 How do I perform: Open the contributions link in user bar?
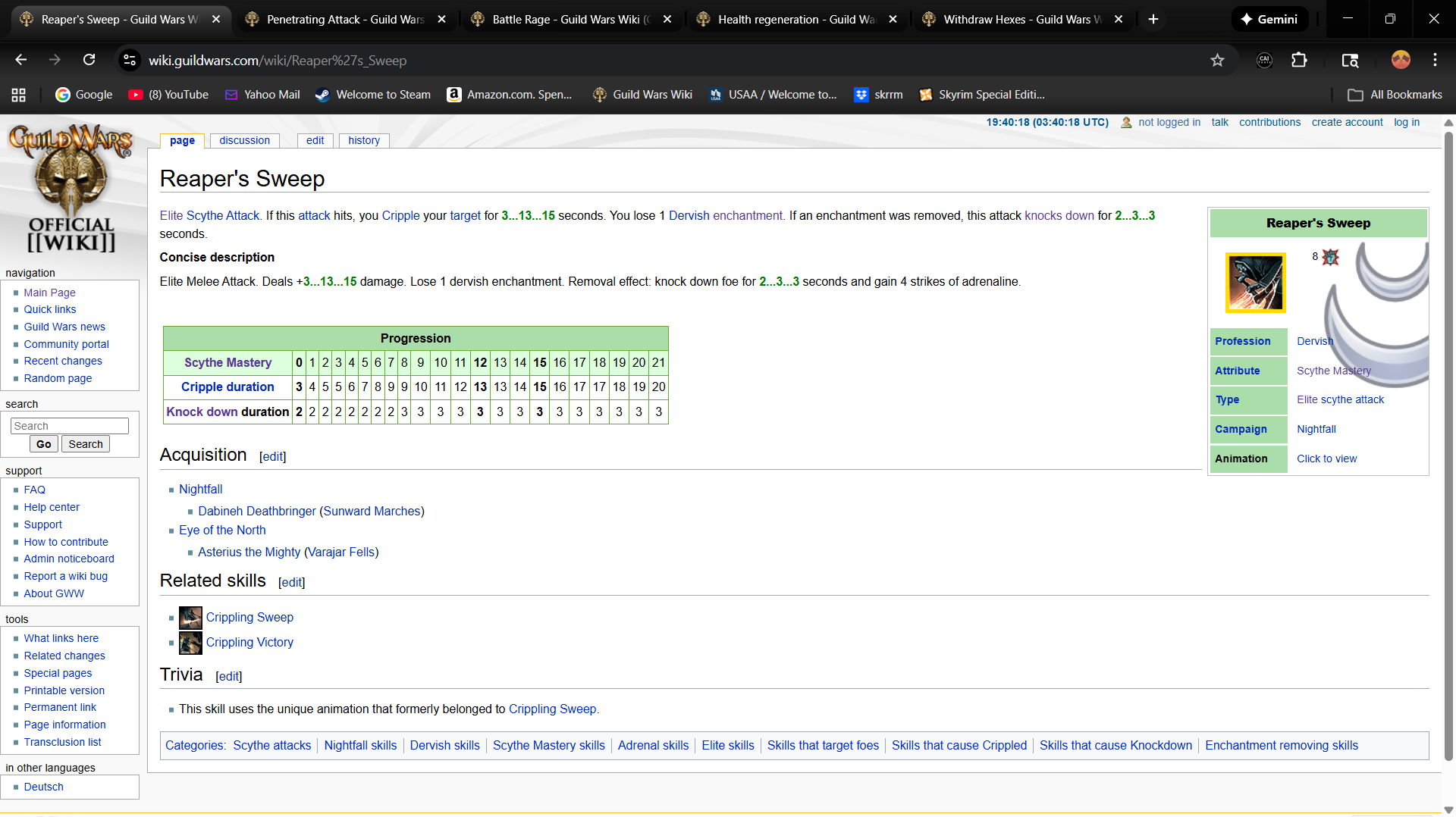pyautogui.click(x=1269, y=122)
